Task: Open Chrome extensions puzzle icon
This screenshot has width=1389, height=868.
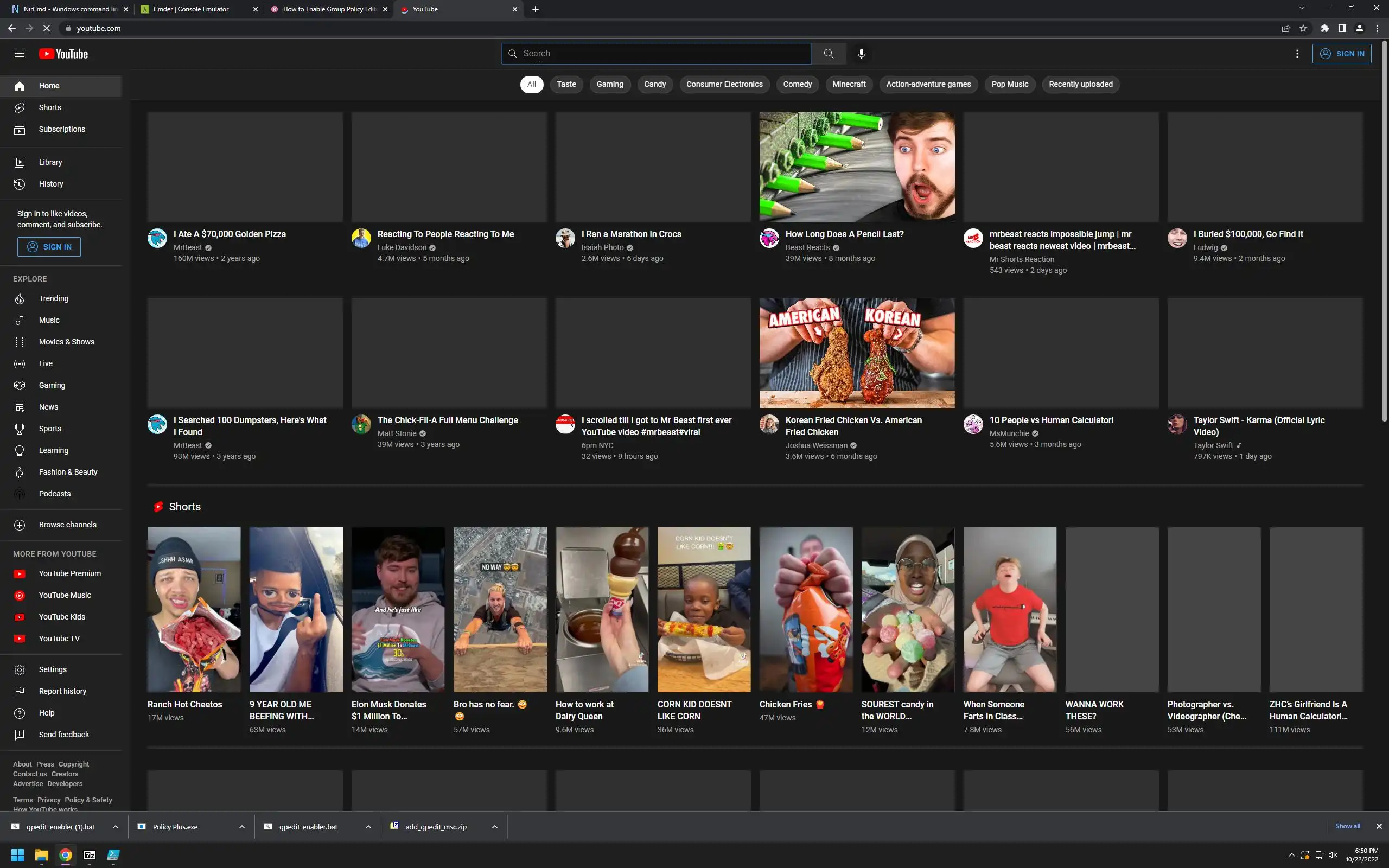Action: coord(1324,28)
